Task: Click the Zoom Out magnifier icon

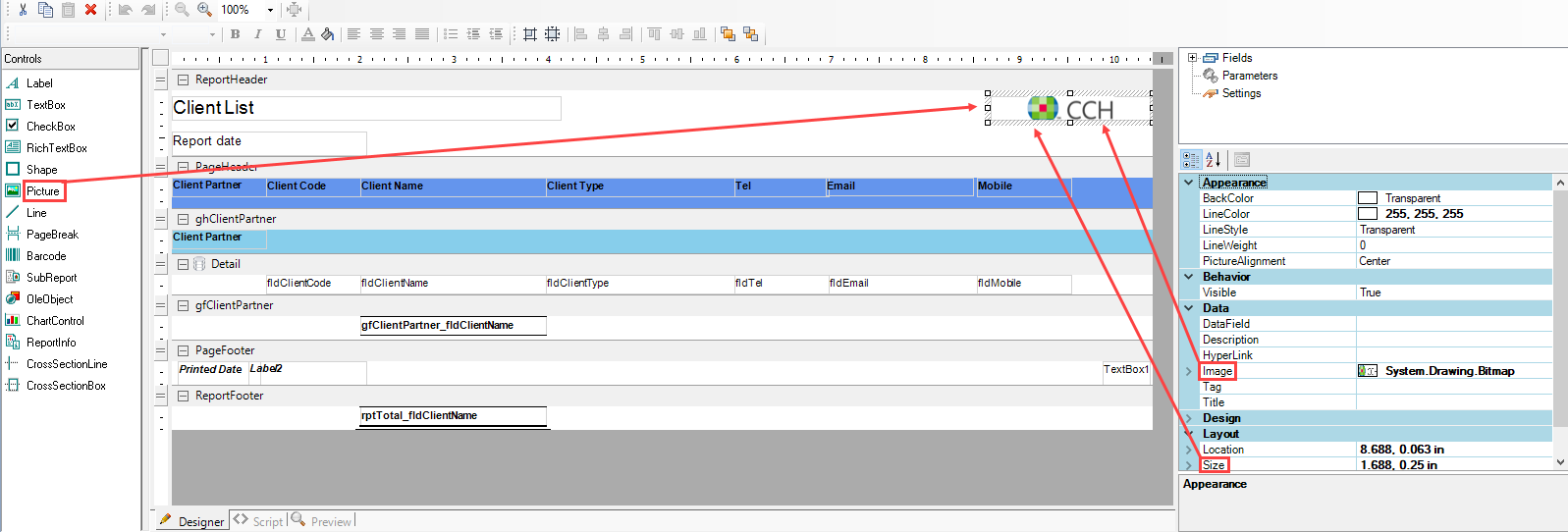Action: (182, 9)
